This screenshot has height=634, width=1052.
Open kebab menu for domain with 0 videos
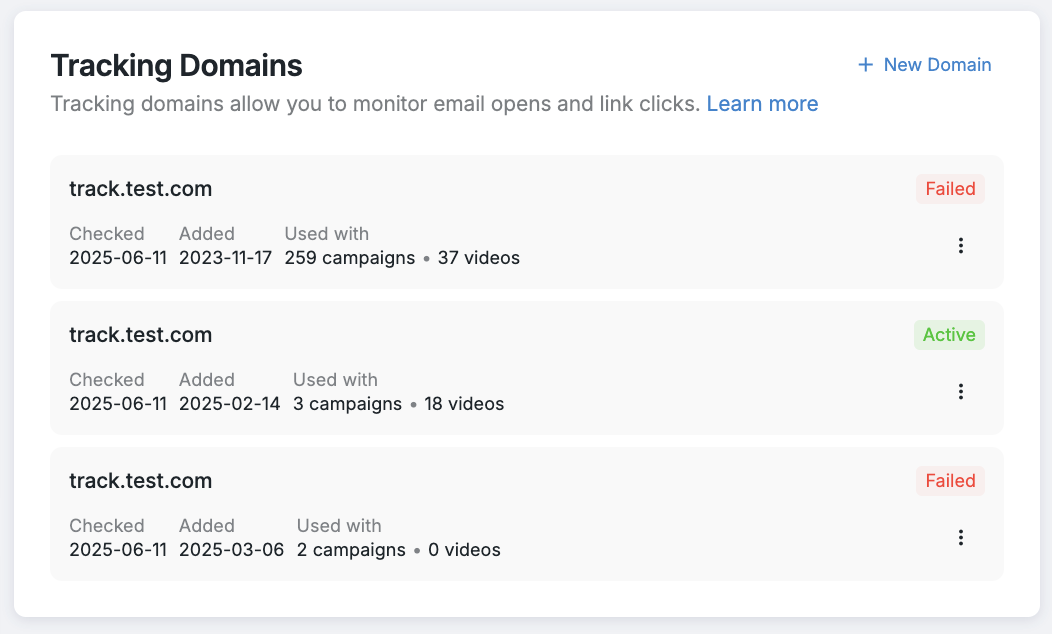960,537
